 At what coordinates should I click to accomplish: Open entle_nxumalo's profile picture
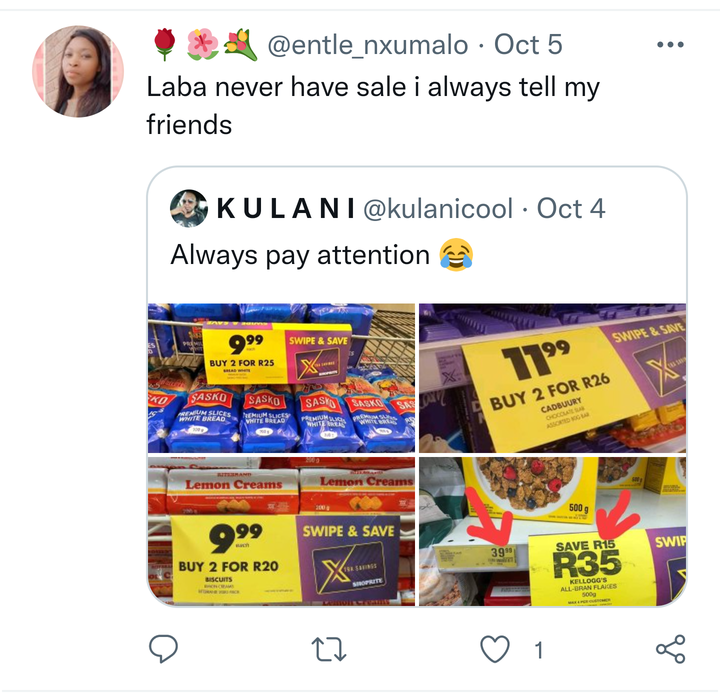tap(78, 71)
